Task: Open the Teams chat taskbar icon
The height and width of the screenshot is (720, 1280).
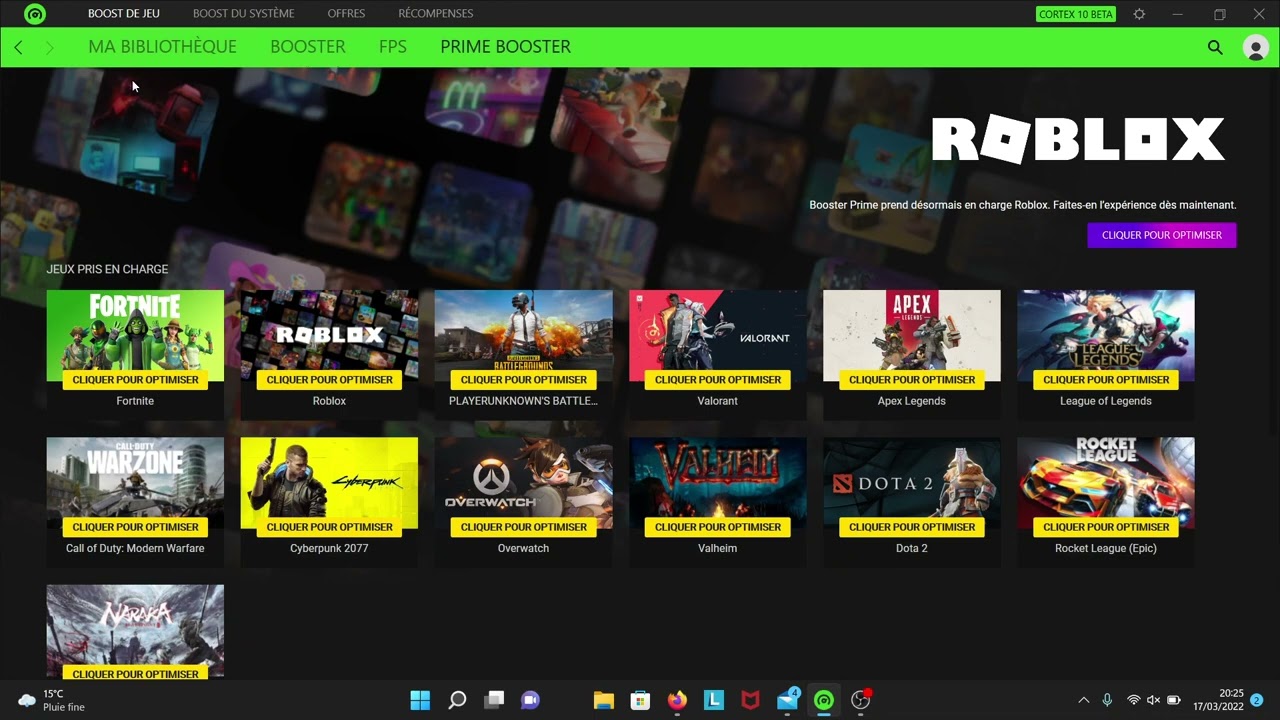Action: click(530, 700)
